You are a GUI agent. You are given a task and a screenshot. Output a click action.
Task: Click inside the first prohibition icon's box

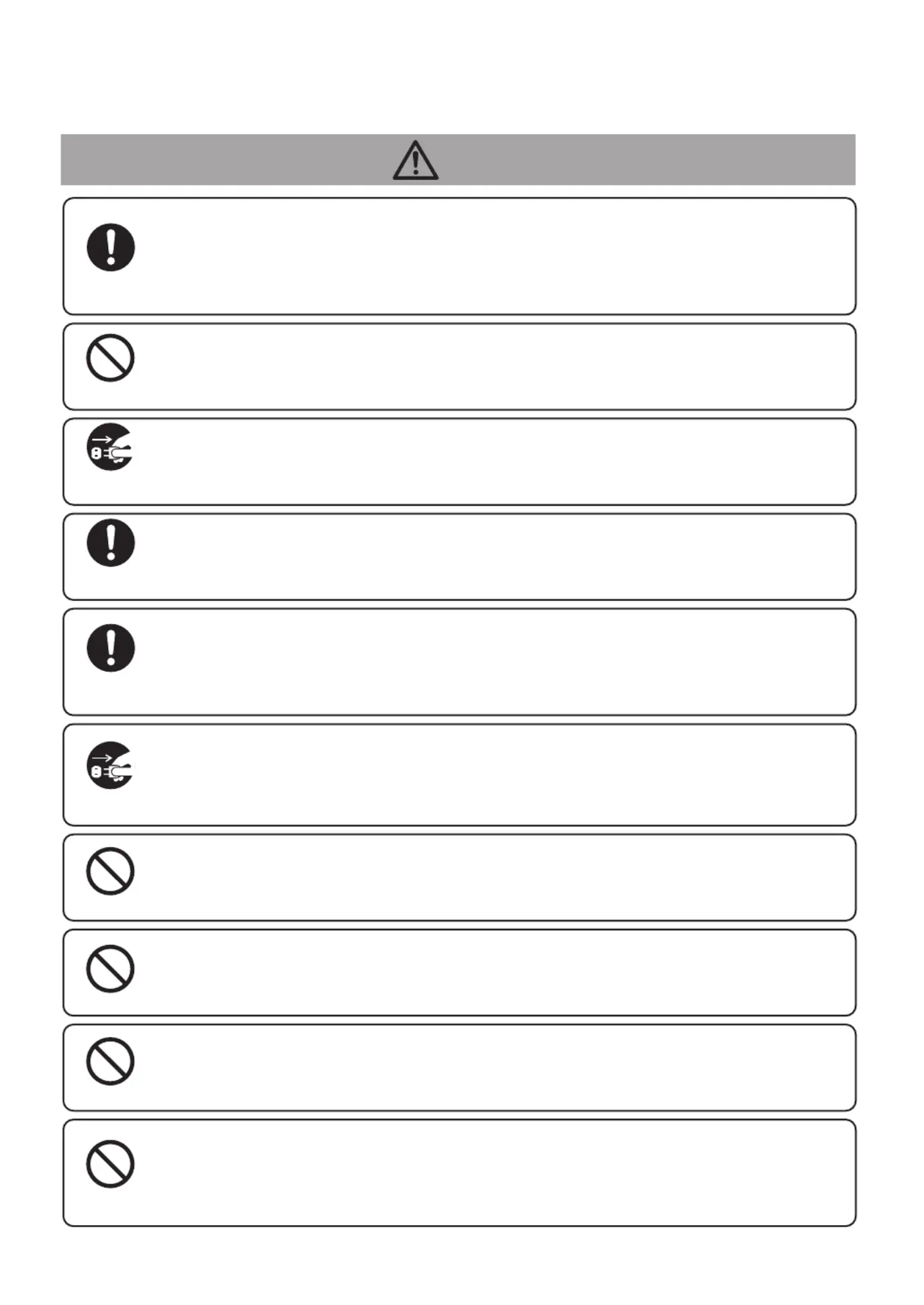pos(459,367)
